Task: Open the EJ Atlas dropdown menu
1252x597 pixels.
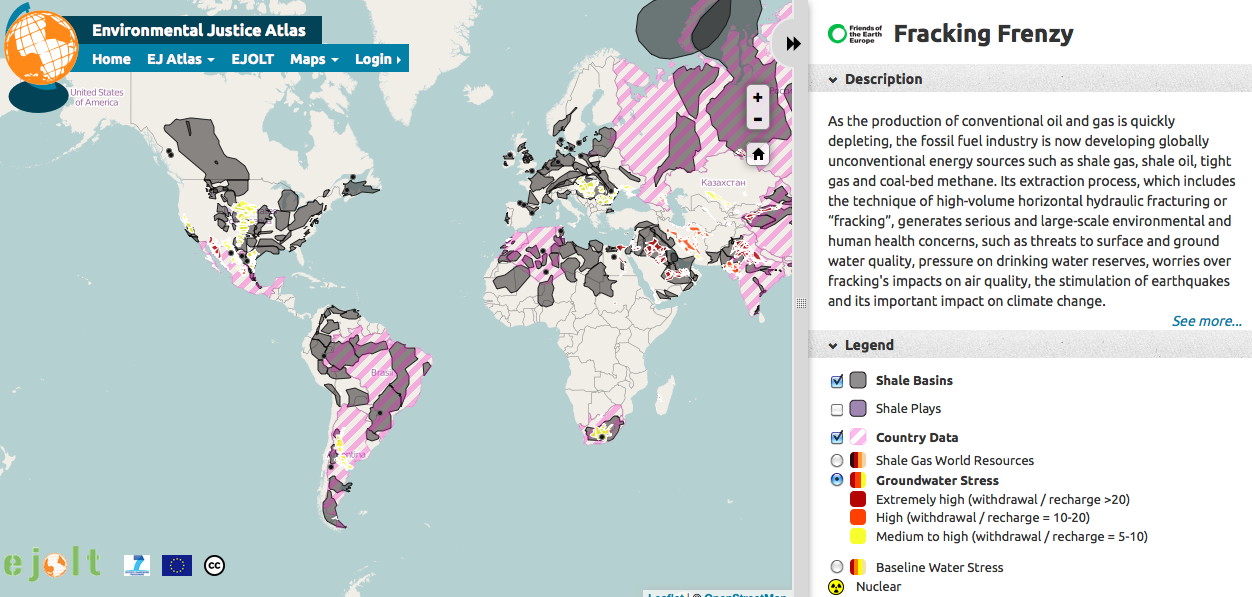Action: [x=181, y=59]
